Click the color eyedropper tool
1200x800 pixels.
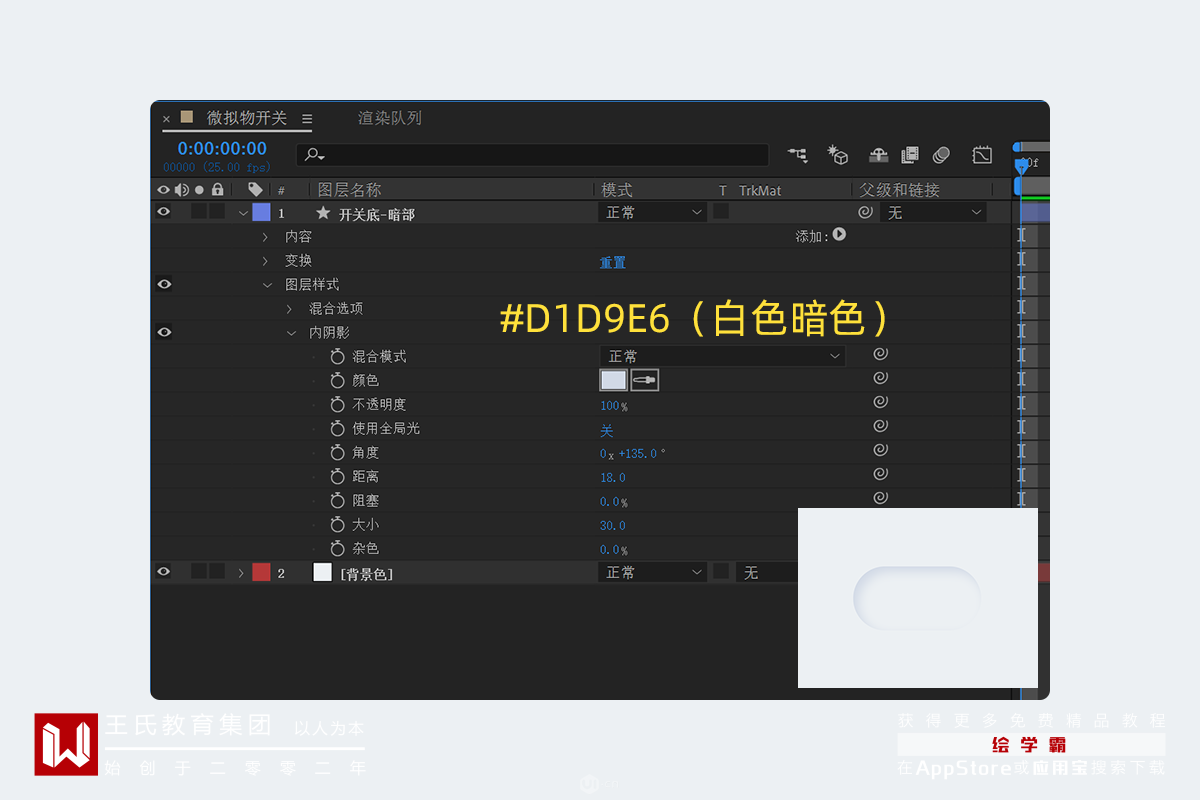point(645,380)
